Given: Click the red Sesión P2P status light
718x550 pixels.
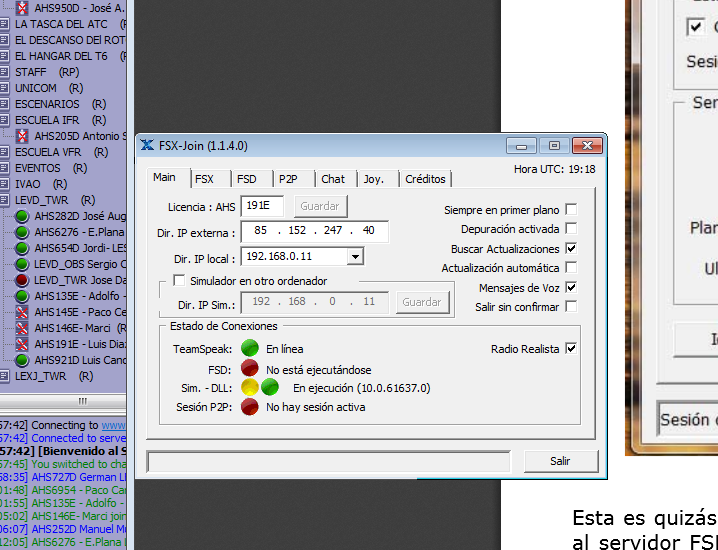Looking at the screenshot, I should pos(250,407).
